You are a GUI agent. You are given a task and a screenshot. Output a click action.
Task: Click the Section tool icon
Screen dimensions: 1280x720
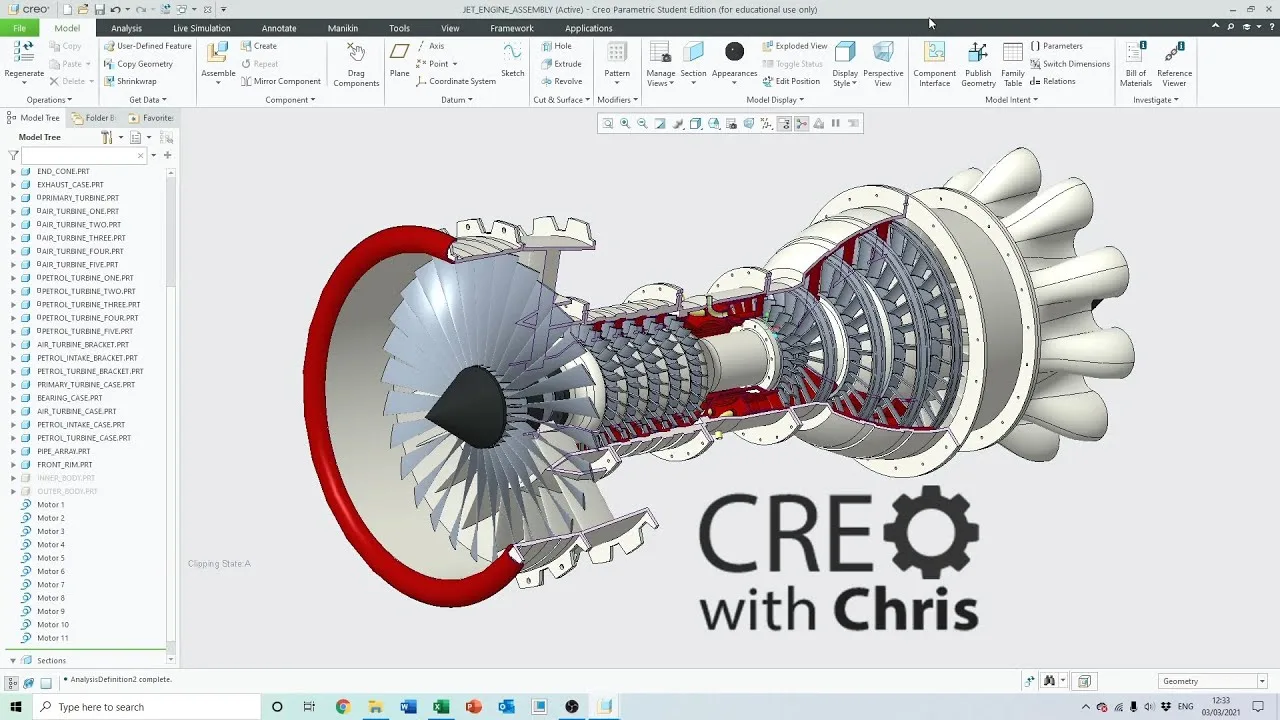[693, 52]
